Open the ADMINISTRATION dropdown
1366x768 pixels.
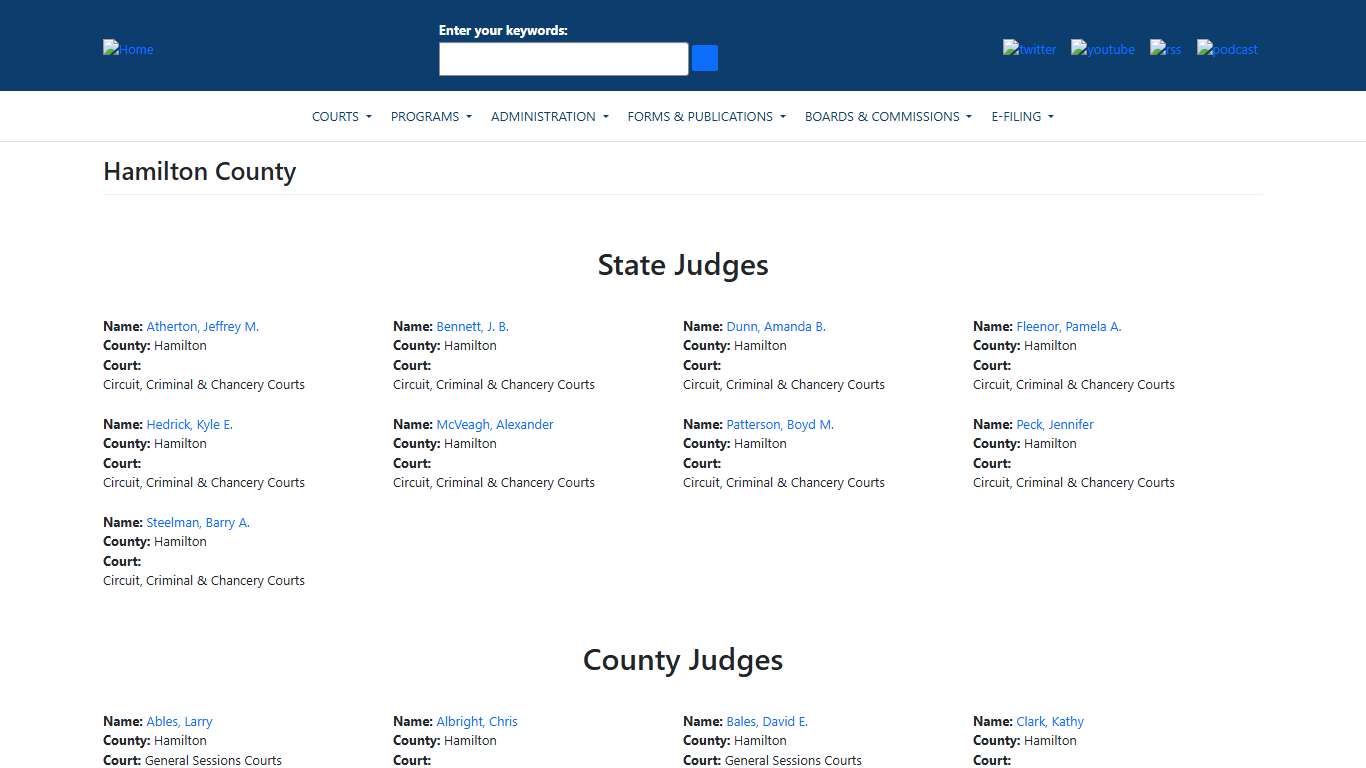pos(549,116)
